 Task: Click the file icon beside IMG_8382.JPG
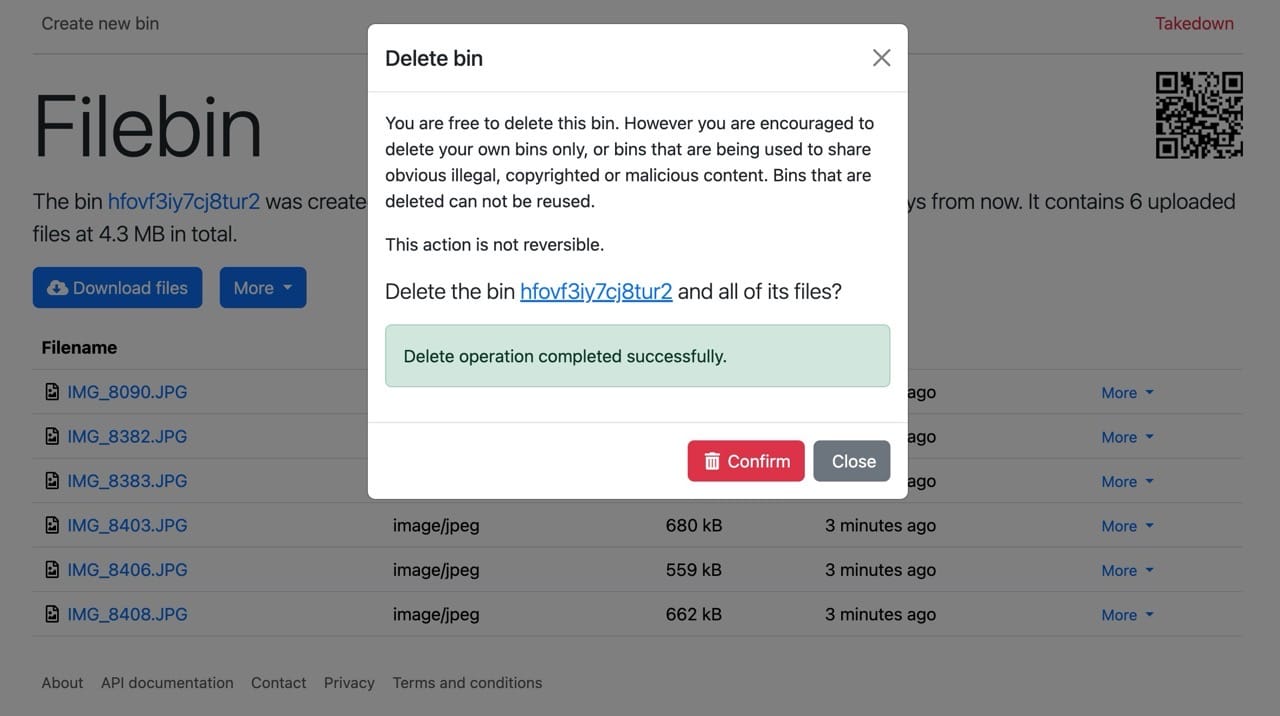coord(52,436)
